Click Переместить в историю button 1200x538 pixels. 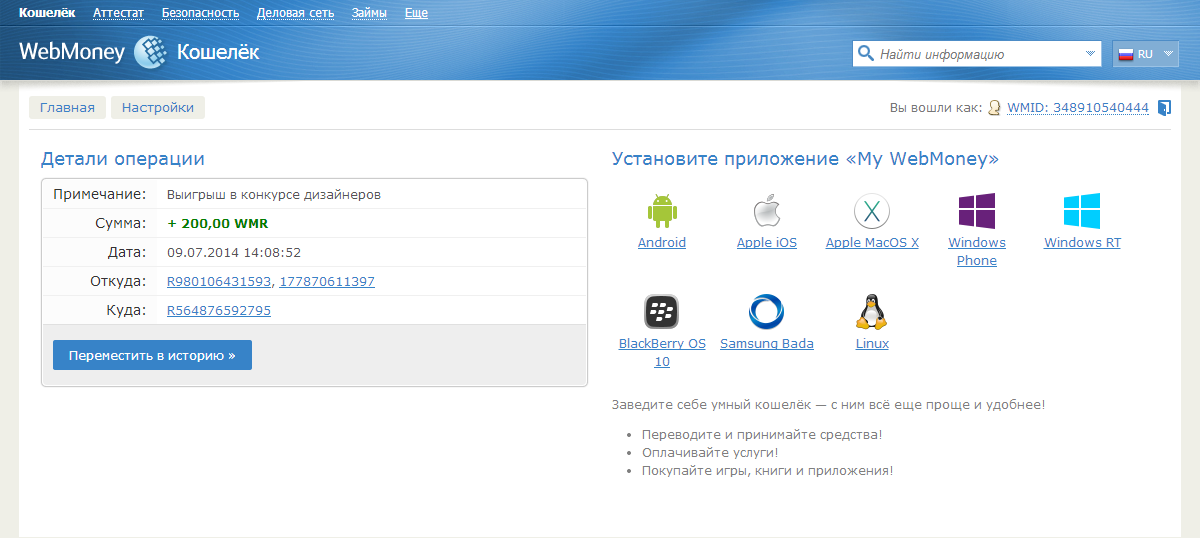pos(152,355)
